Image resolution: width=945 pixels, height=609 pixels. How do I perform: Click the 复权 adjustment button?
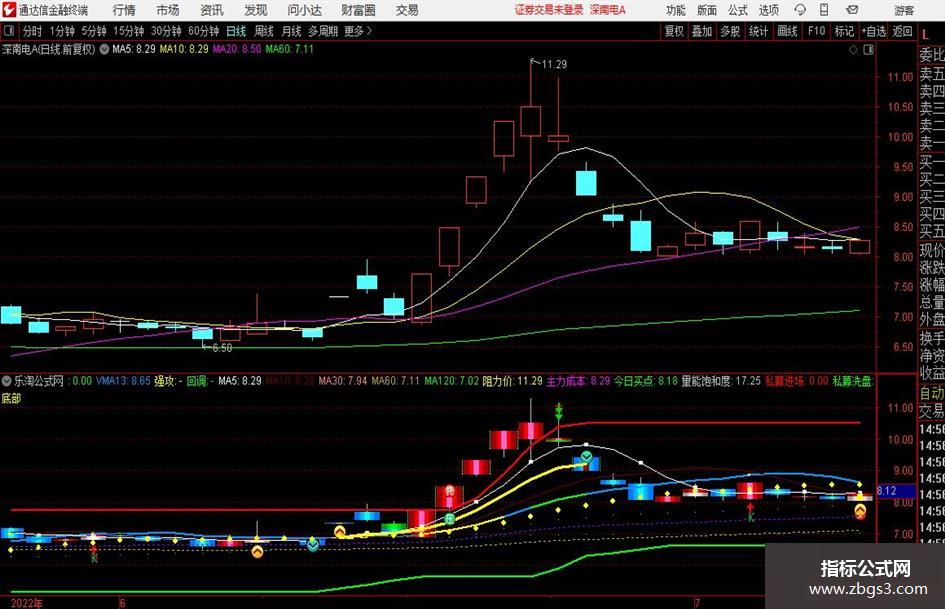(x=674, y=31)
